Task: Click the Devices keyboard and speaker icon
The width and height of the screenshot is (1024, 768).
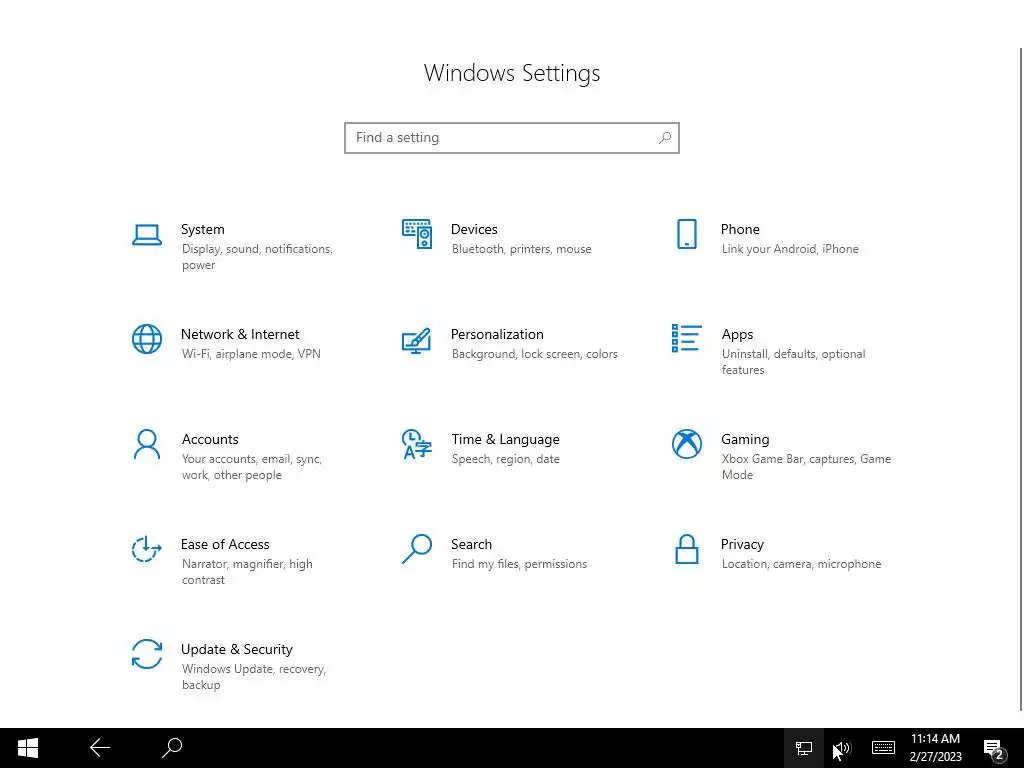Action: tap(417, 234)
